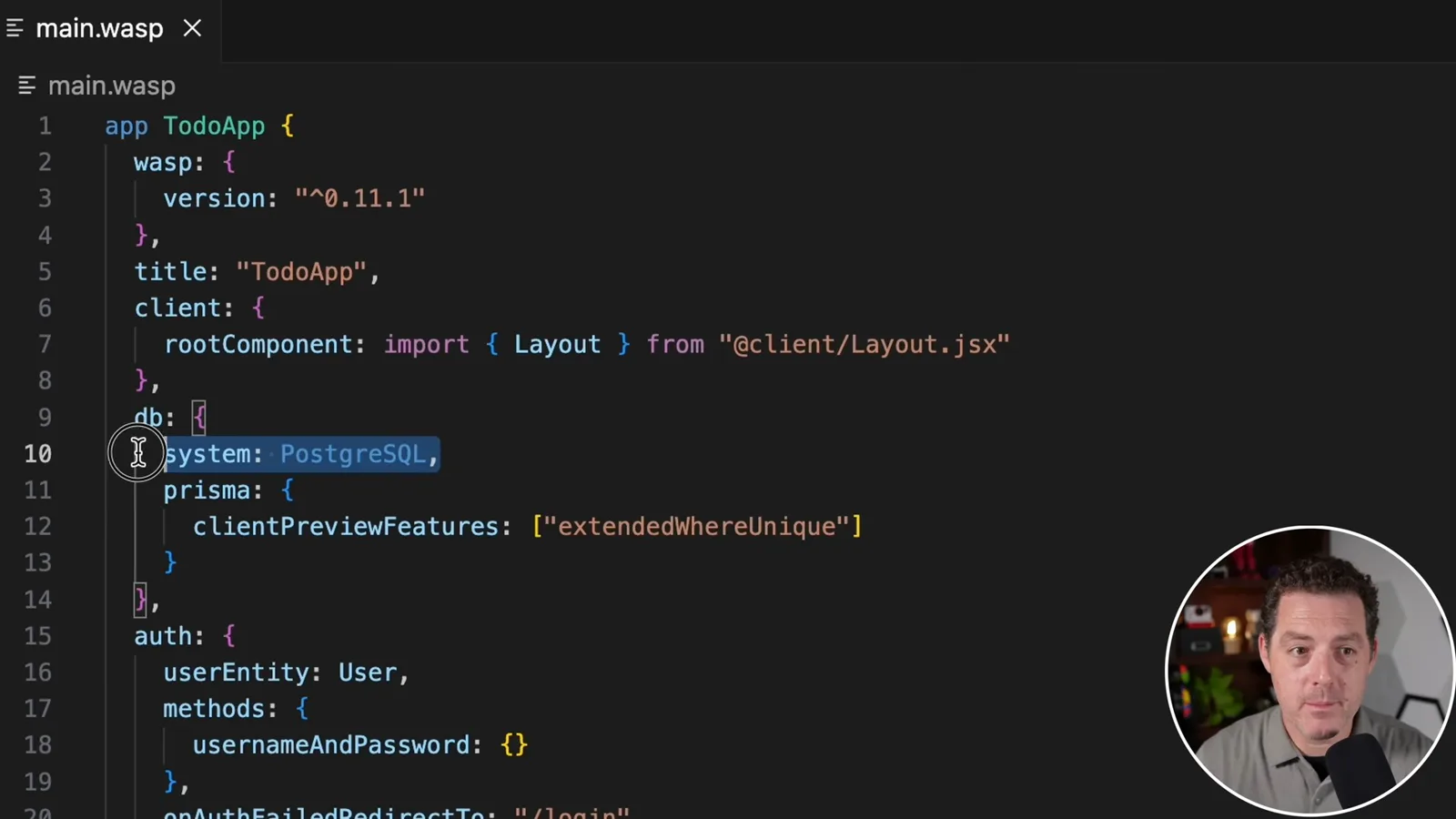Click the breadcrumb file icon beside main.wasp
Viewport: 1456px width, 819px height.
[26, 86]
